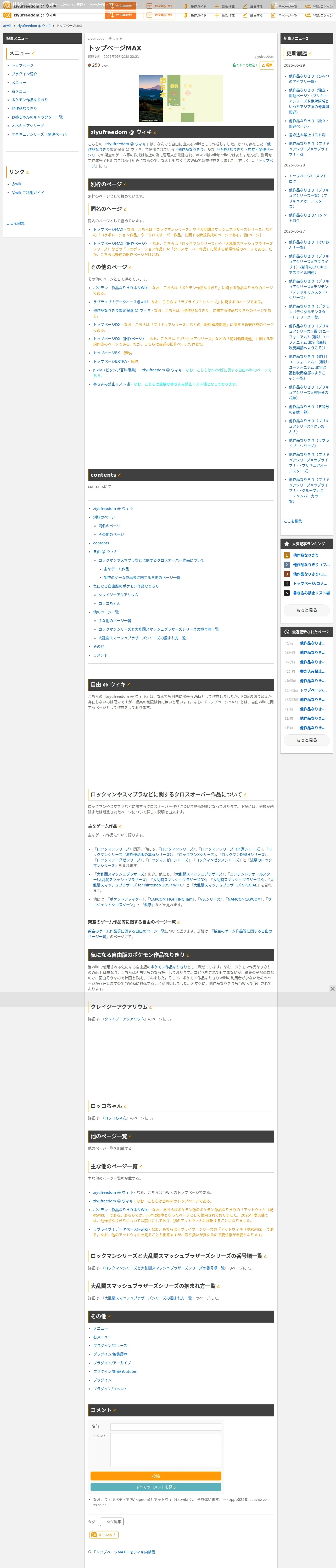
Task: Open @wikiご利用ガイド link
Action: point(28,192)
